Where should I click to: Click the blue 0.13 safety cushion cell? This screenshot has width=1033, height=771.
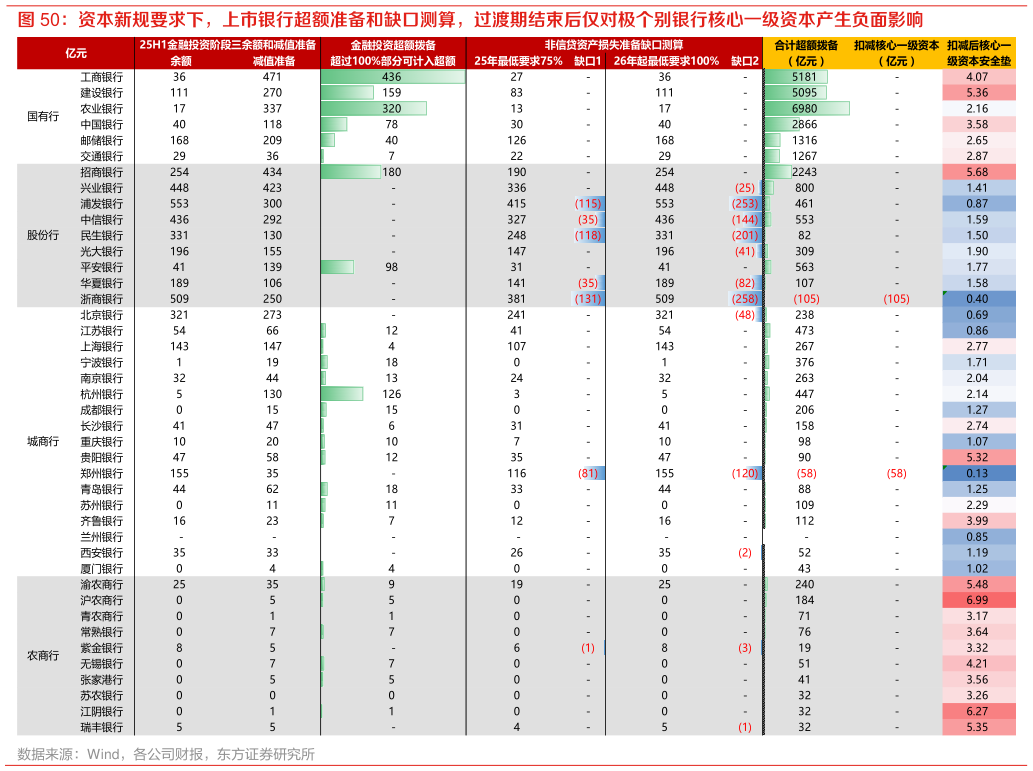pyautogui.click(x=977, y=473)
